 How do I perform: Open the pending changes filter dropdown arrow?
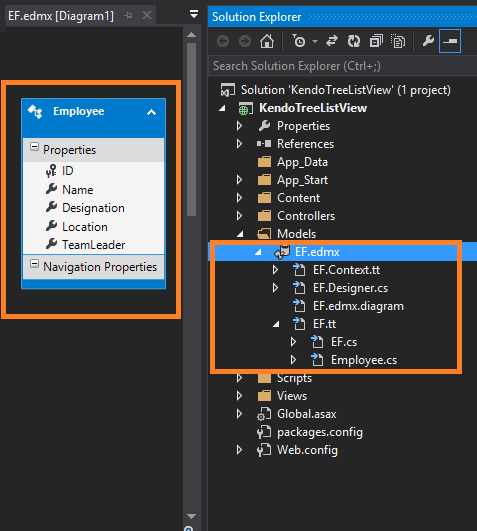(x=315, y=42)
